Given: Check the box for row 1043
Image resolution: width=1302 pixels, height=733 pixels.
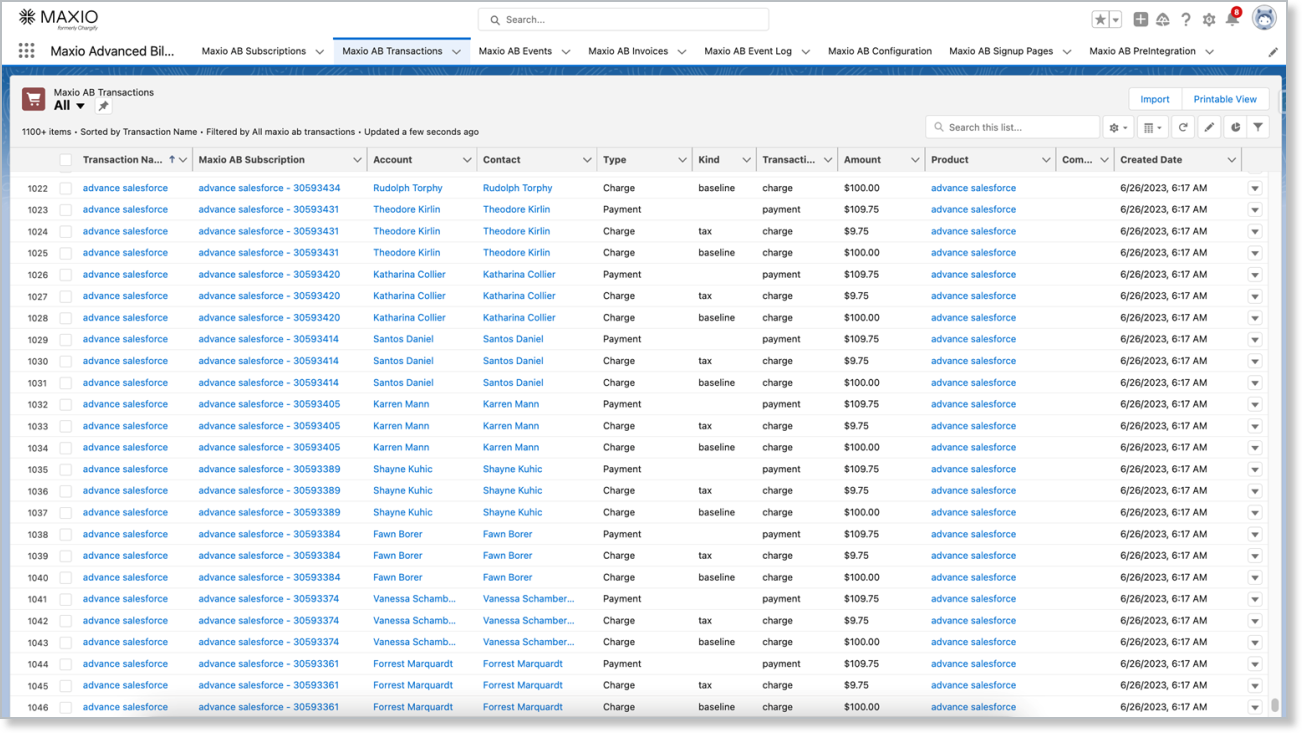Looking at the screenshot, I should [x=65, y=643].
